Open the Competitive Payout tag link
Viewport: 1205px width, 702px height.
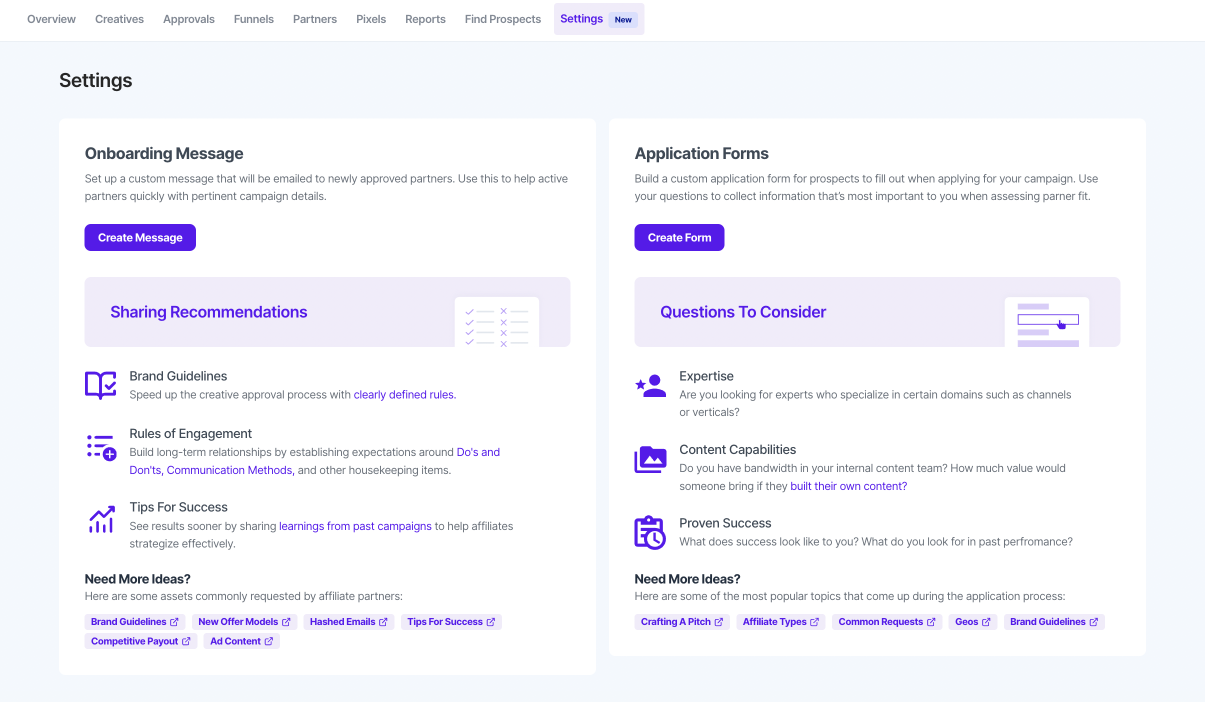pyautogui.click(x=140, y=642)
